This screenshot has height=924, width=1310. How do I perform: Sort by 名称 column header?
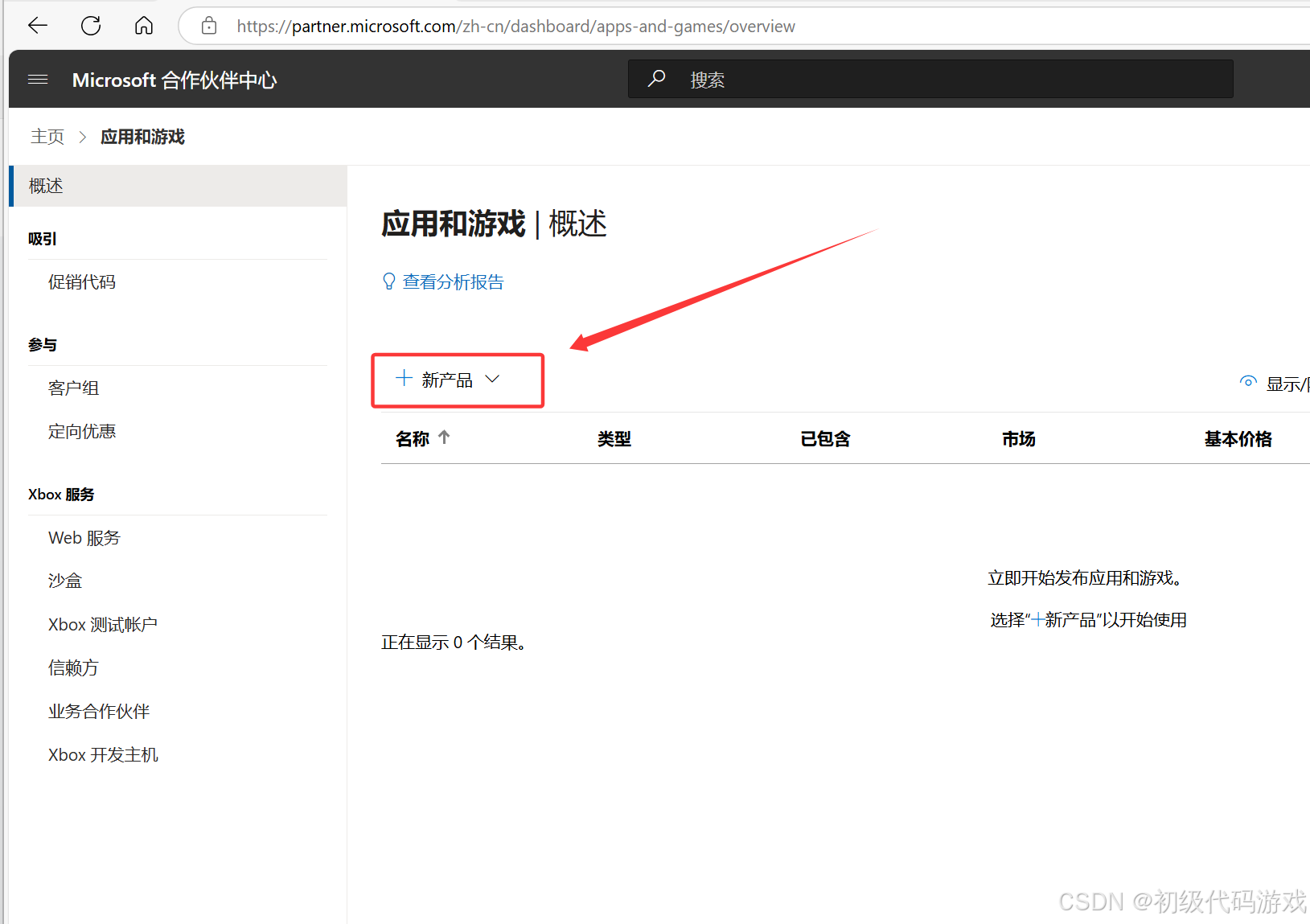(x=413, y=439)
